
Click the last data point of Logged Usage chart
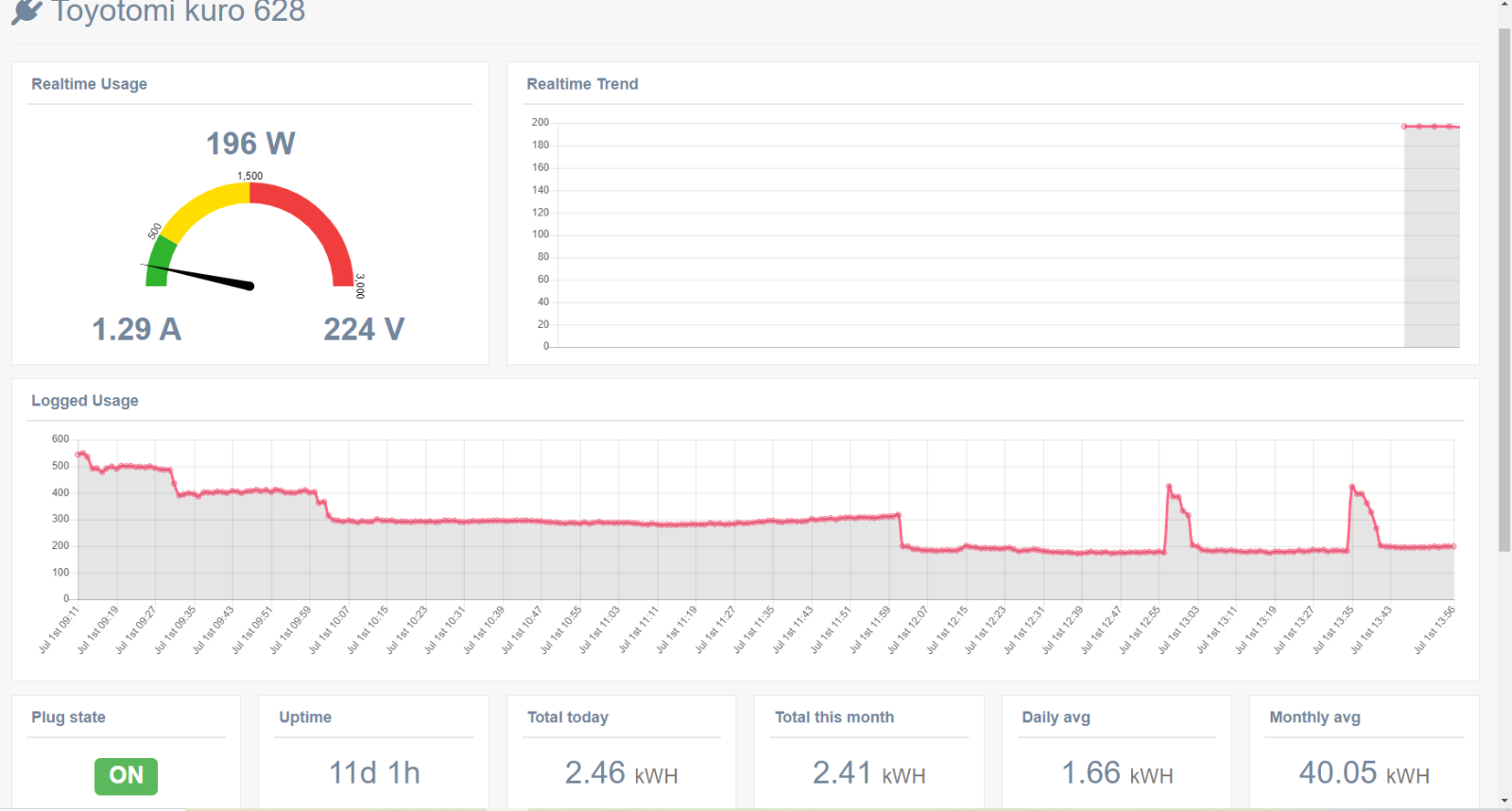click(x=1453, y=546)
